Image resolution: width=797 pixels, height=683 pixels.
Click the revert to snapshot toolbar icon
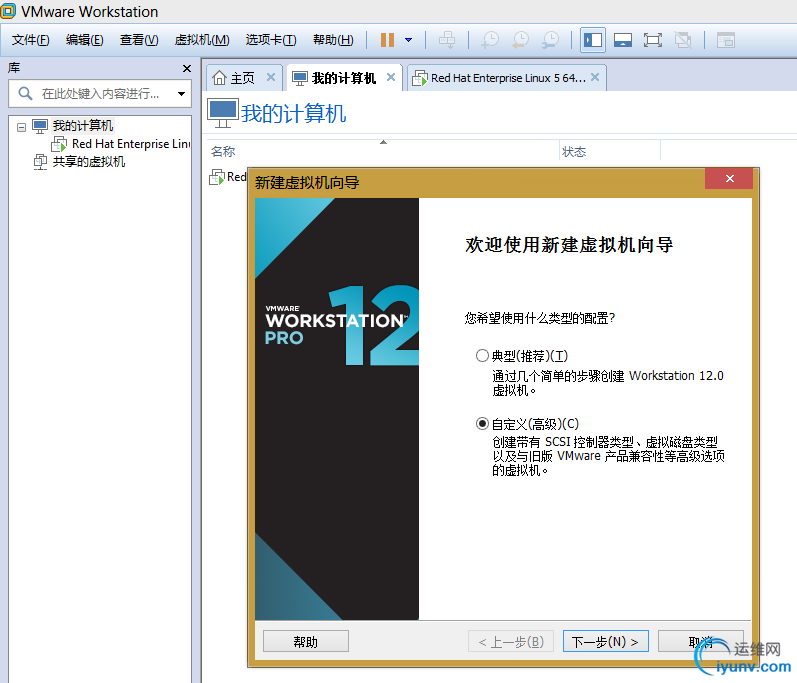[520, 40]
